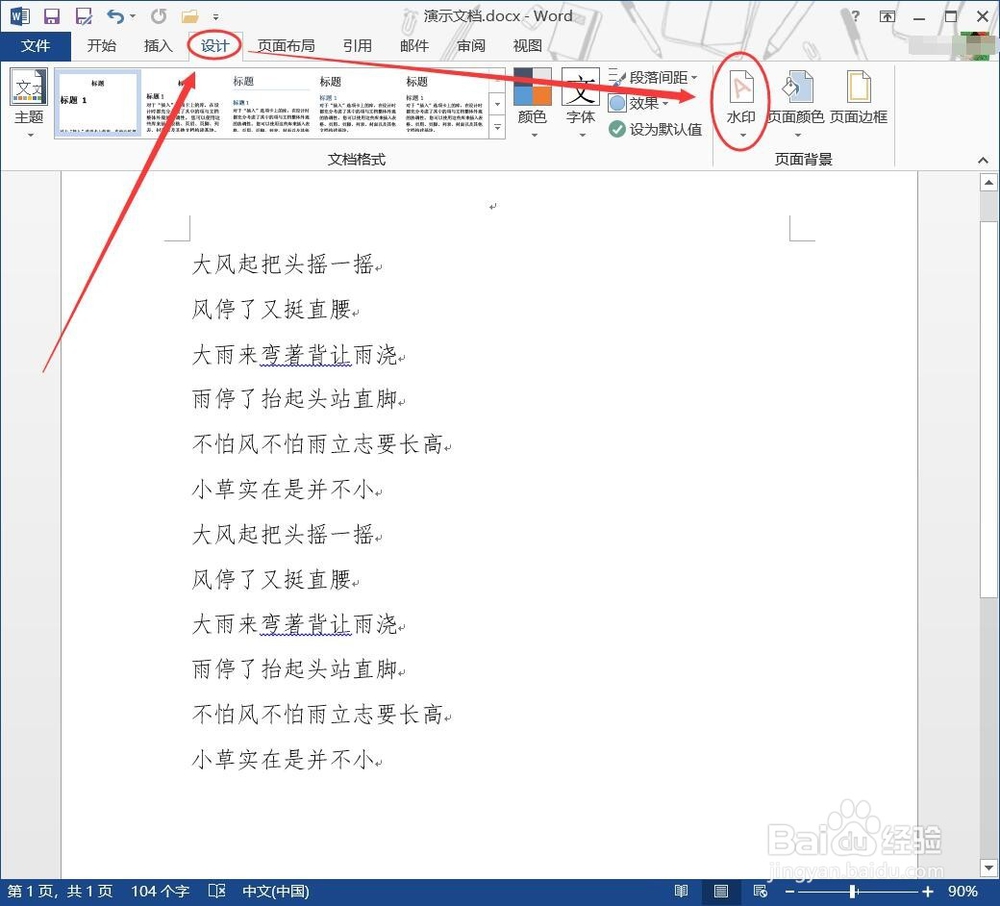Zoom in with the plus button
The image size is (1000, 906).
tap(928, 891)
